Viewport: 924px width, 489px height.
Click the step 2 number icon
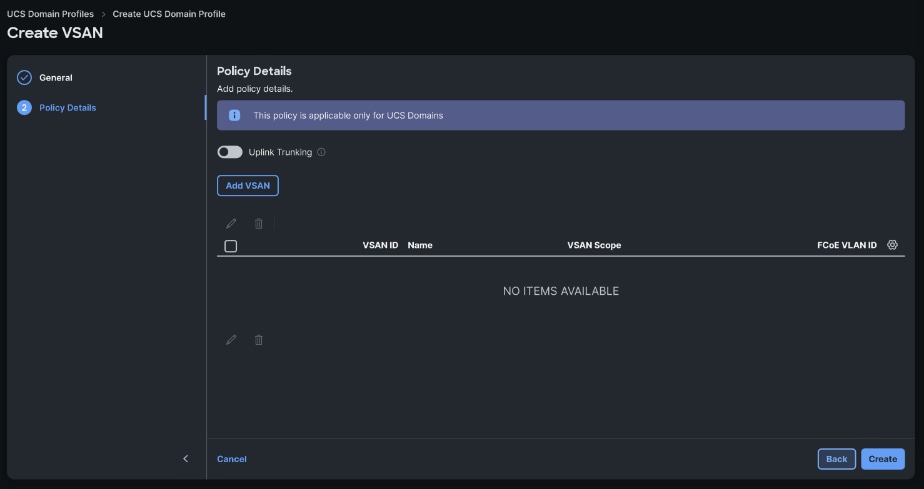tap(24, 108)
